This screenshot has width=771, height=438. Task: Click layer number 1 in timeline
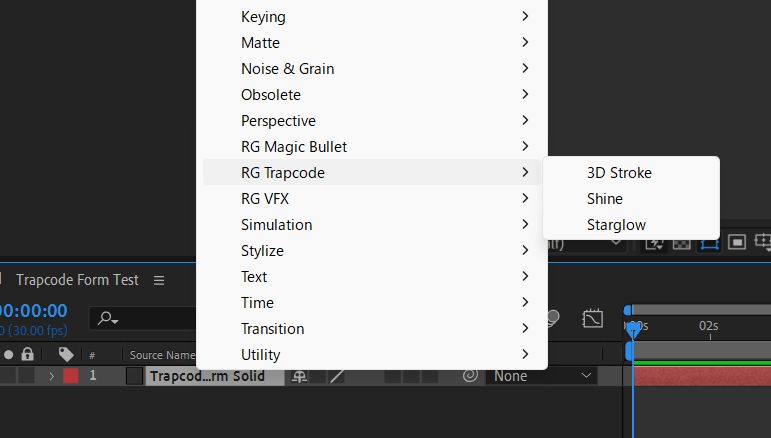pyautogui.click(x=92, y=376)
